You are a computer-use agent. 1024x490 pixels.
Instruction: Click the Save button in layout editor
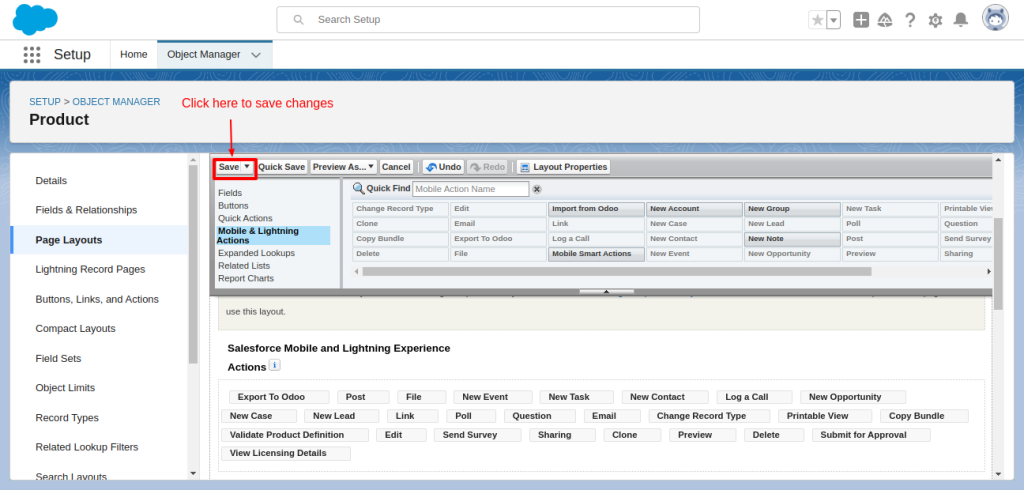coord(229,167)
